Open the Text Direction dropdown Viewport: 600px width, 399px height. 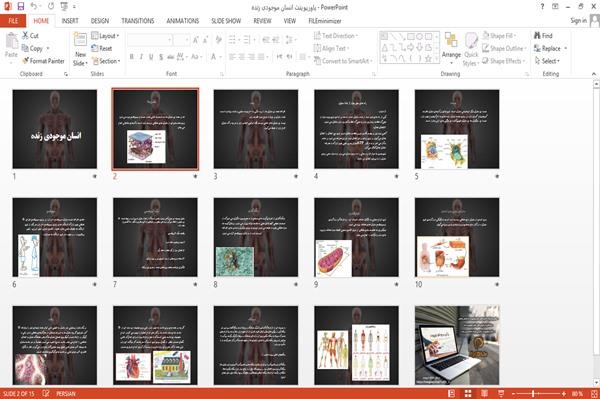point(336,36)
